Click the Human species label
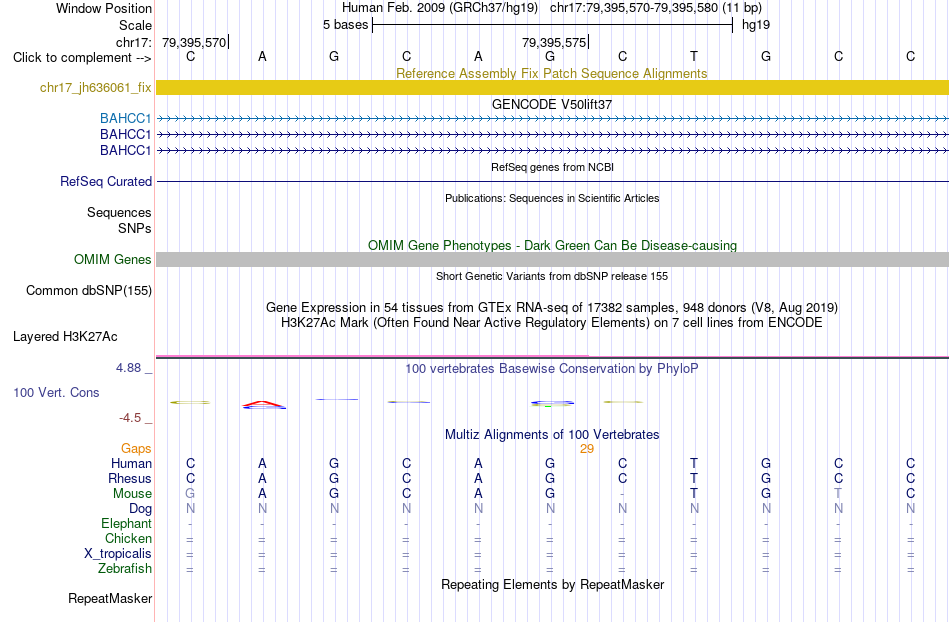Image resolution: width=950 pixels, height=622 pixels. click(131, 463)
